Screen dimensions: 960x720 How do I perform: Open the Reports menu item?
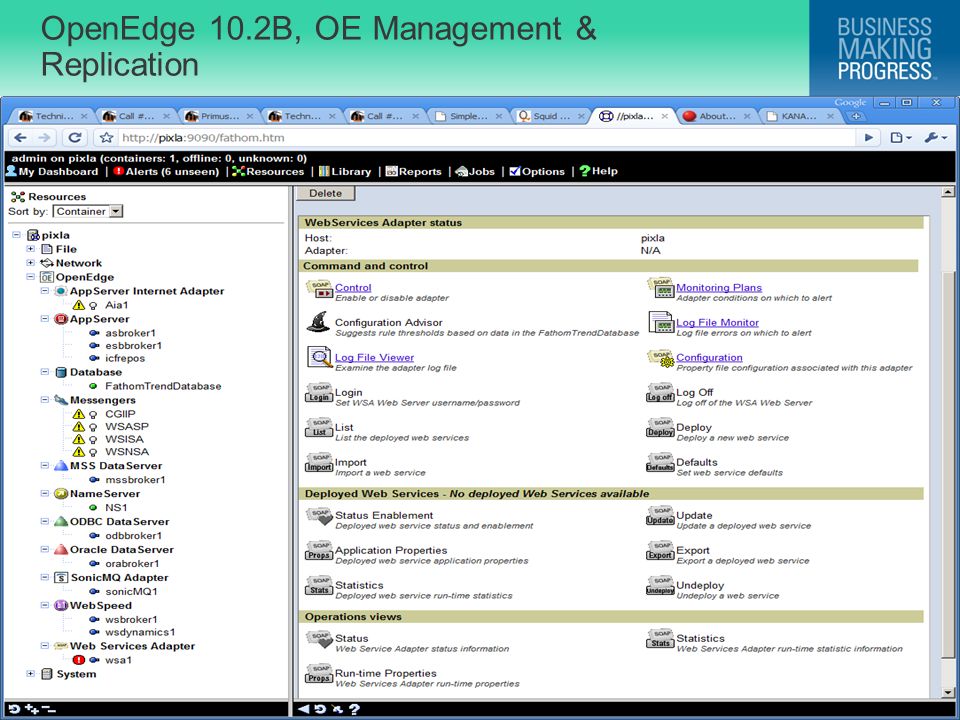(413, 171)
